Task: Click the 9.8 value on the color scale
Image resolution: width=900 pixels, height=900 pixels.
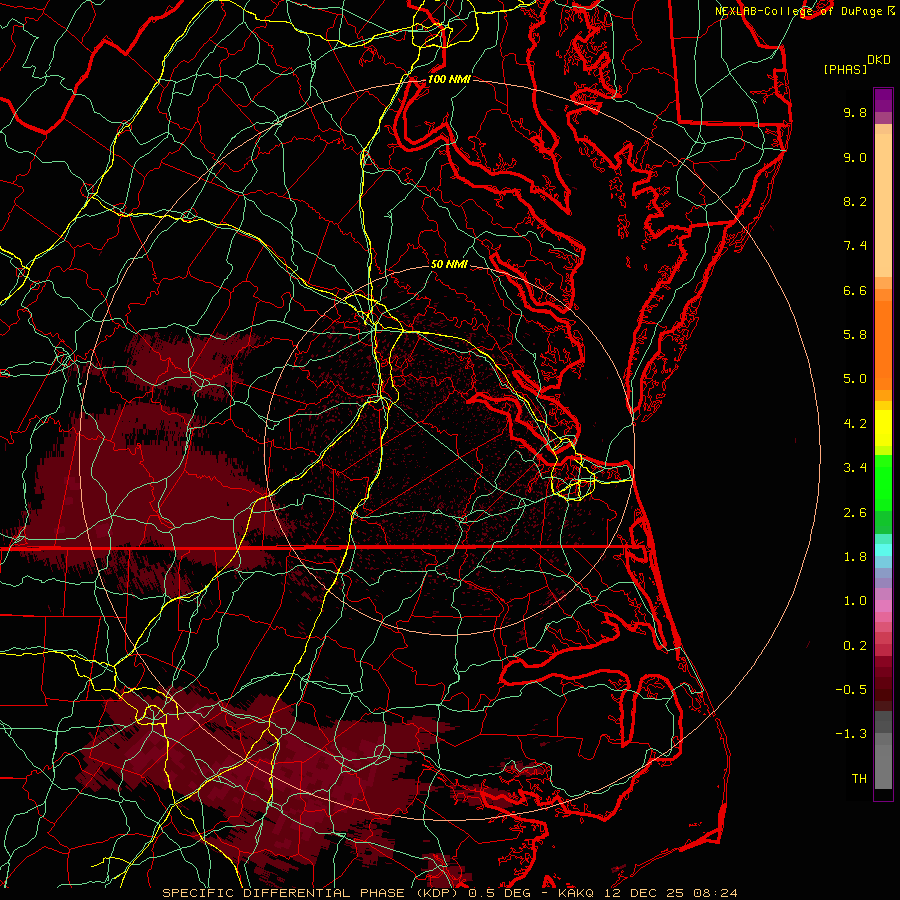Action: (855, 112)
